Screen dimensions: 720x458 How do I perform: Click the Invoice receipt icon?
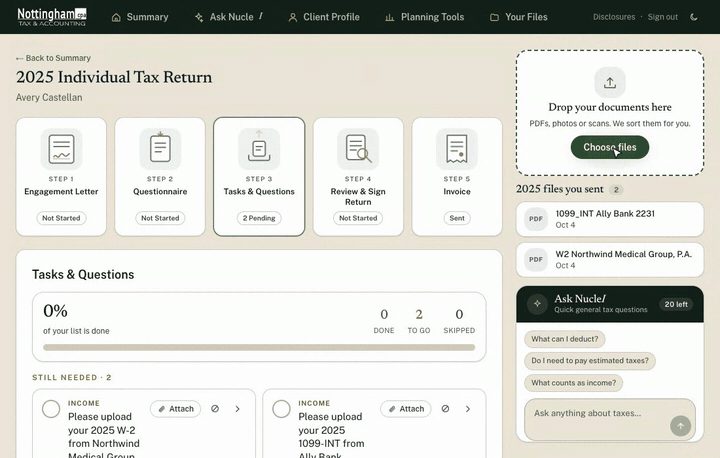point(457,149)
